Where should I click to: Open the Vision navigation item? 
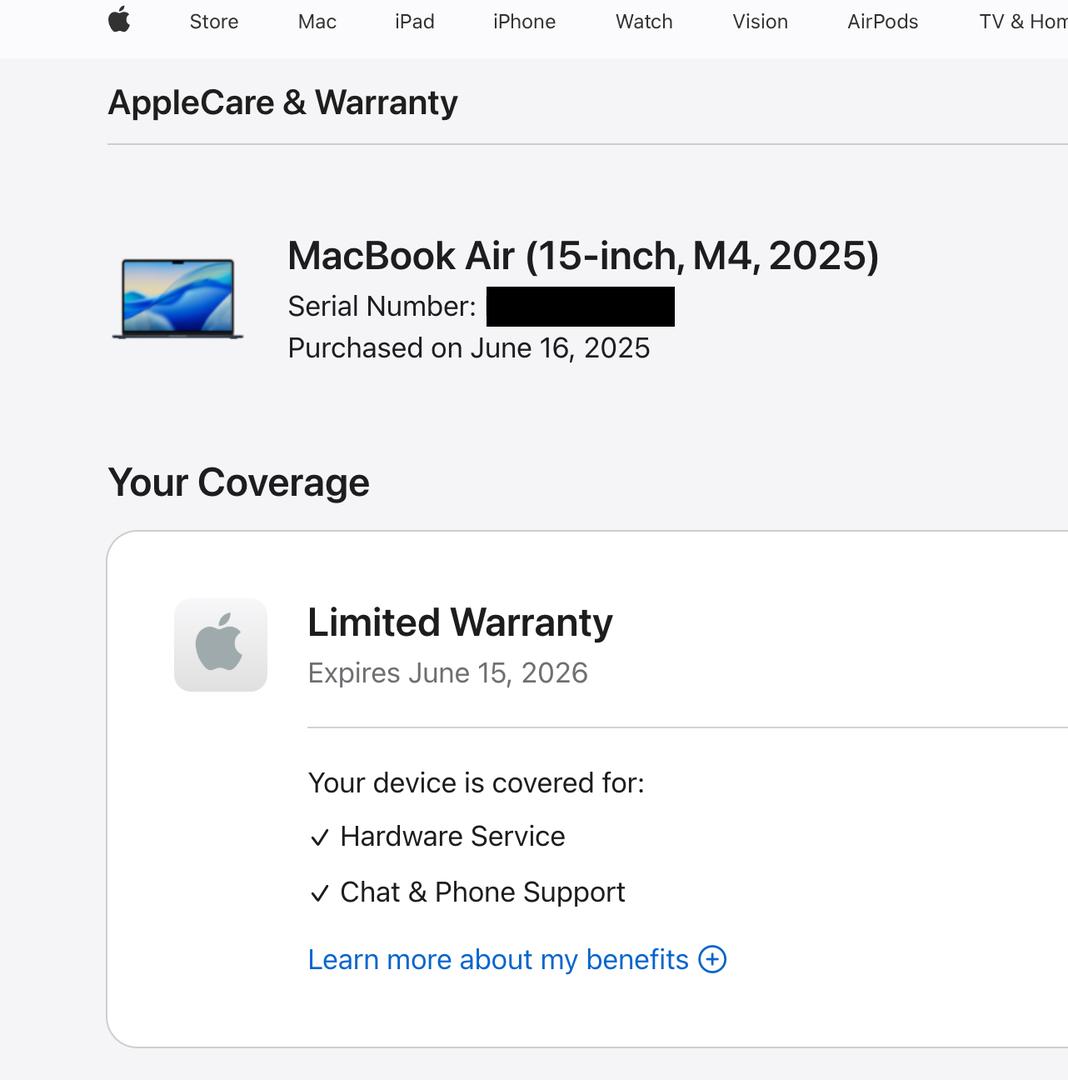[760, 22]
